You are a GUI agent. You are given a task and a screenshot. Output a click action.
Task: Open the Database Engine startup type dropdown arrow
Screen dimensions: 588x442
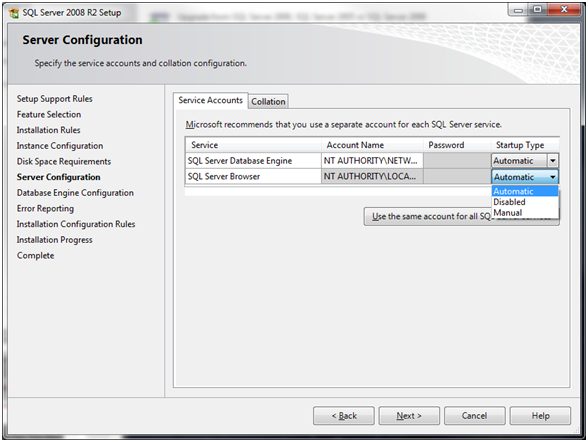[x=552, y=161]
